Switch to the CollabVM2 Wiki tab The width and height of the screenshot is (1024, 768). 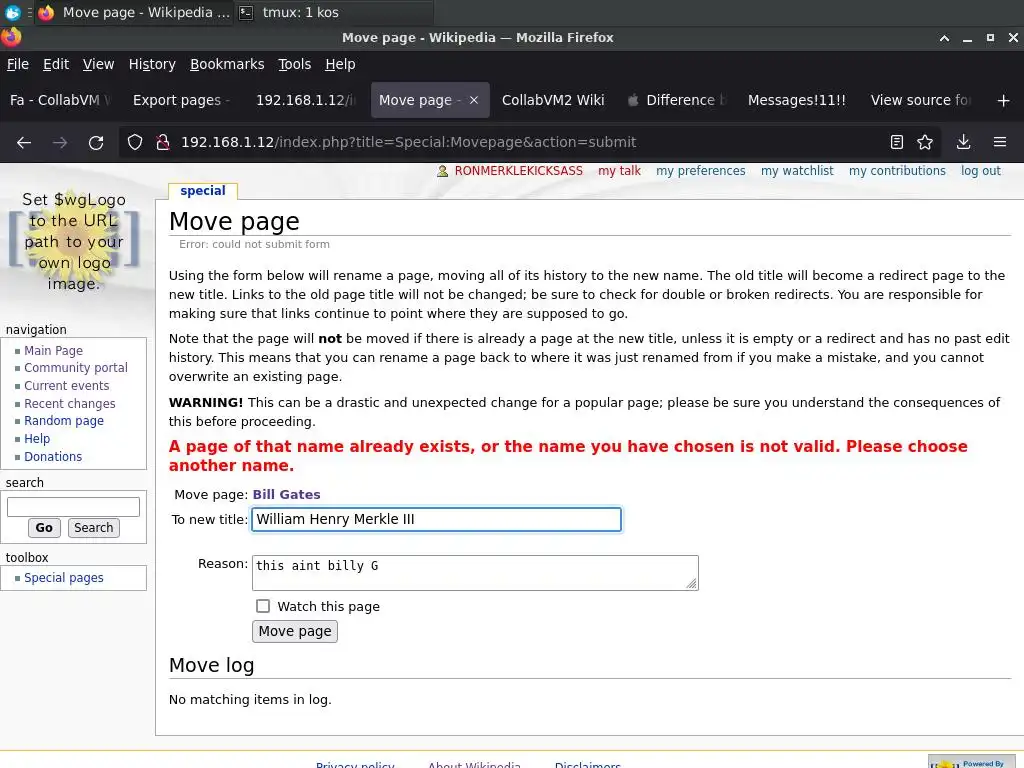coord(553,101)
